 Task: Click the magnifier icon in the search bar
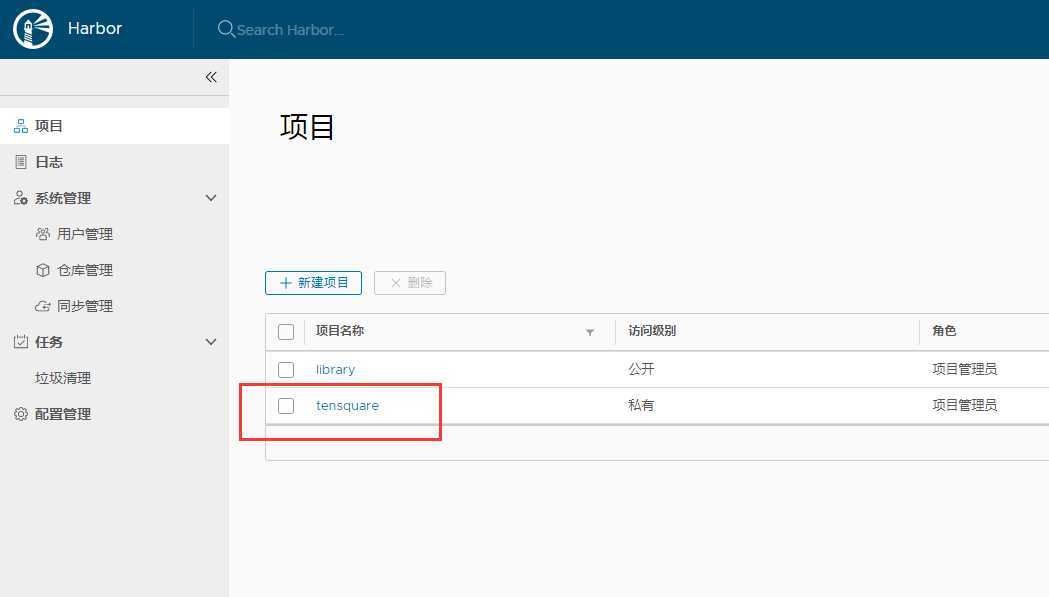click(x=225, y=29)
